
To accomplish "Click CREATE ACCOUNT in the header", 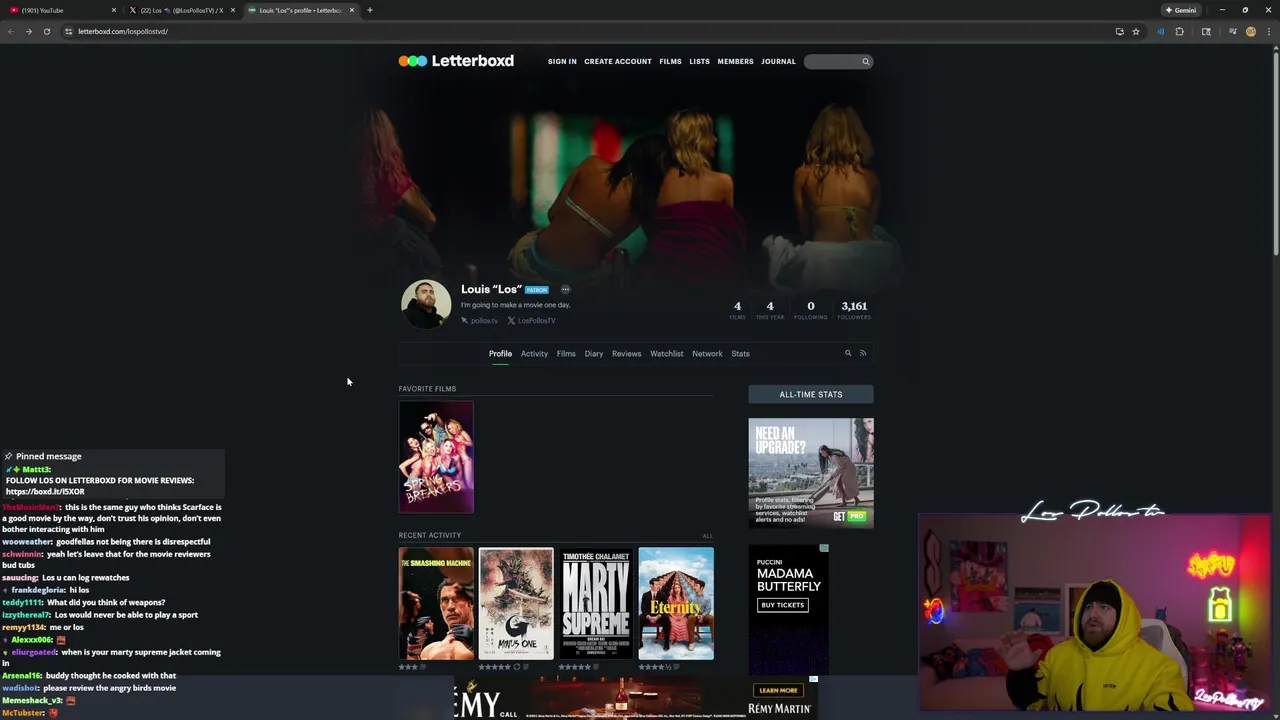I will (x=618, y=61).
